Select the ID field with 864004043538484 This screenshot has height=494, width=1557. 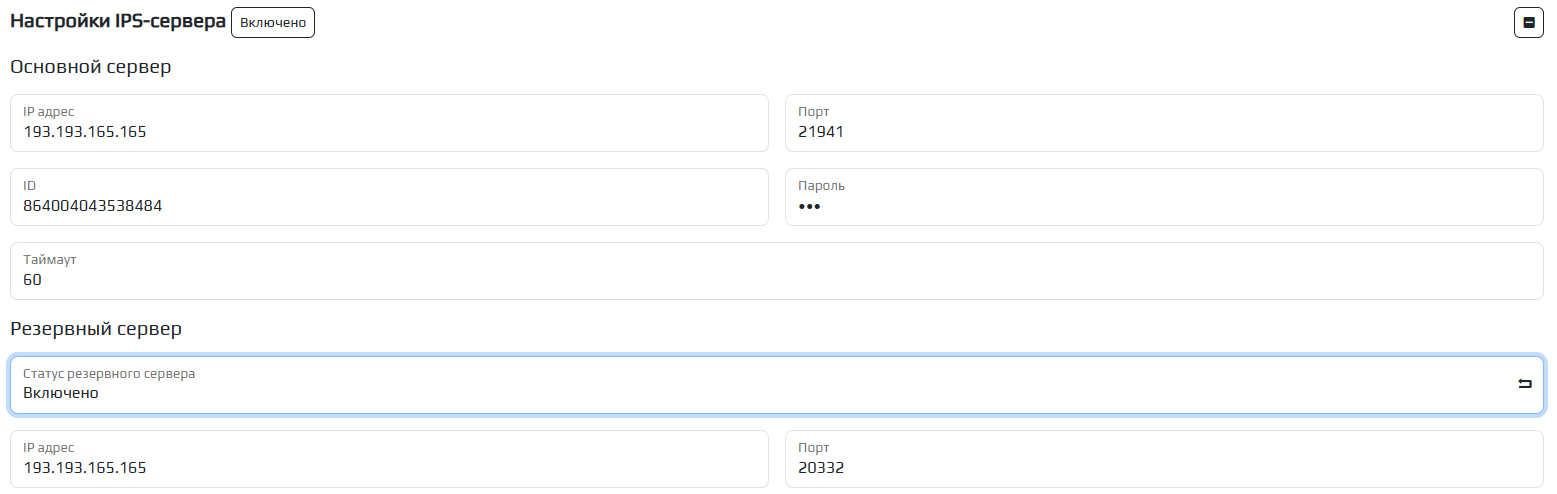click(389, 197)
